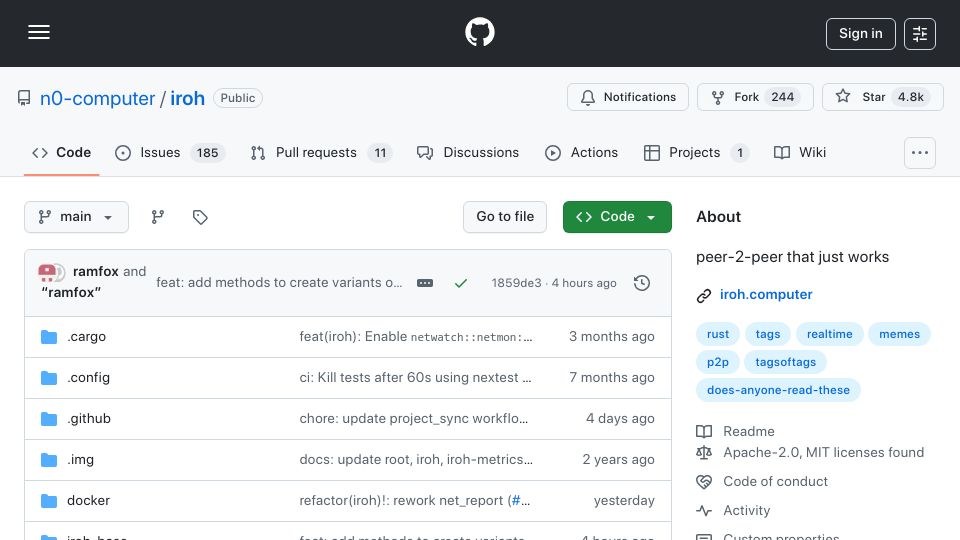Screen dimensions: 960x540
Task: Open the Discussions tab
Action: click(x=468, y=152)
